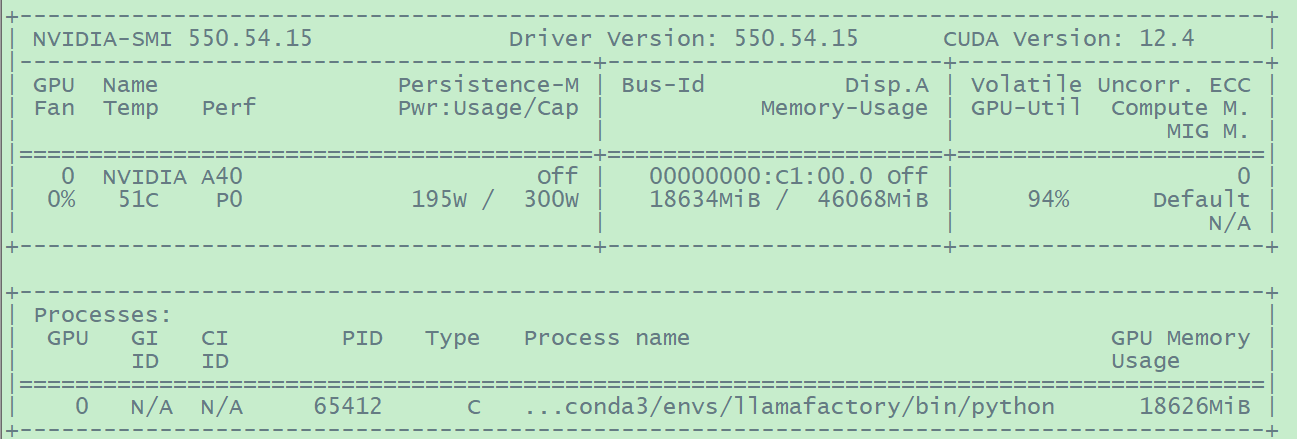Click the 94% GPU utilization value

1048,200
